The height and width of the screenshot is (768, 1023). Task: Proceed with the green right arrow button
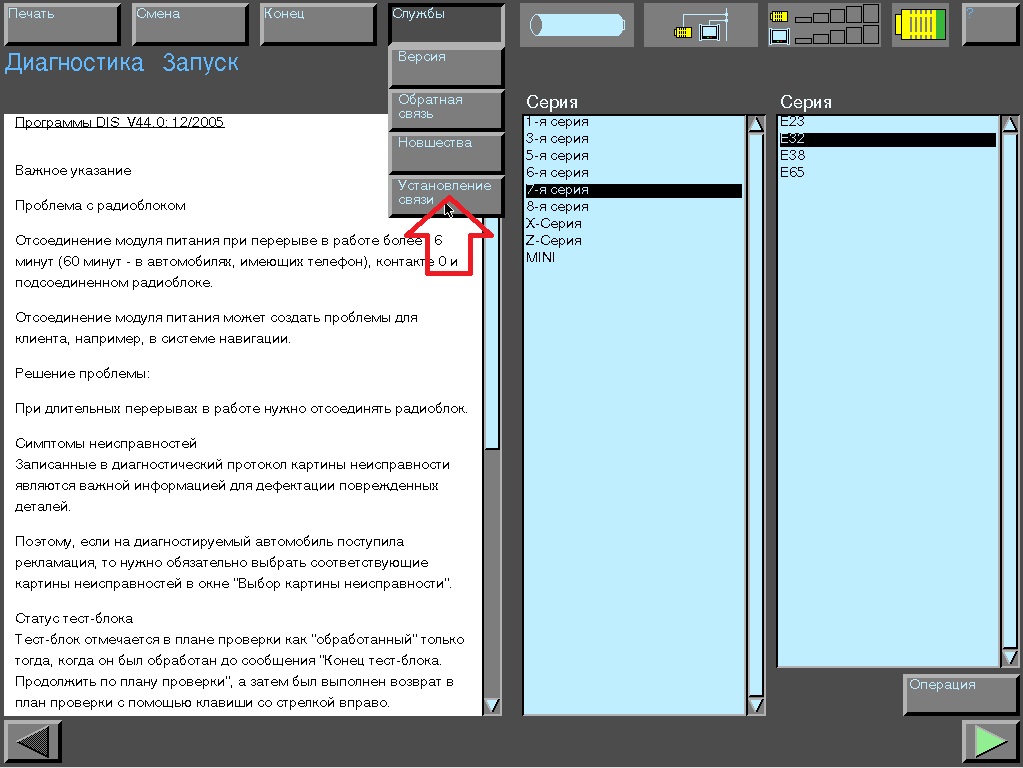click(x=990, y=742)
